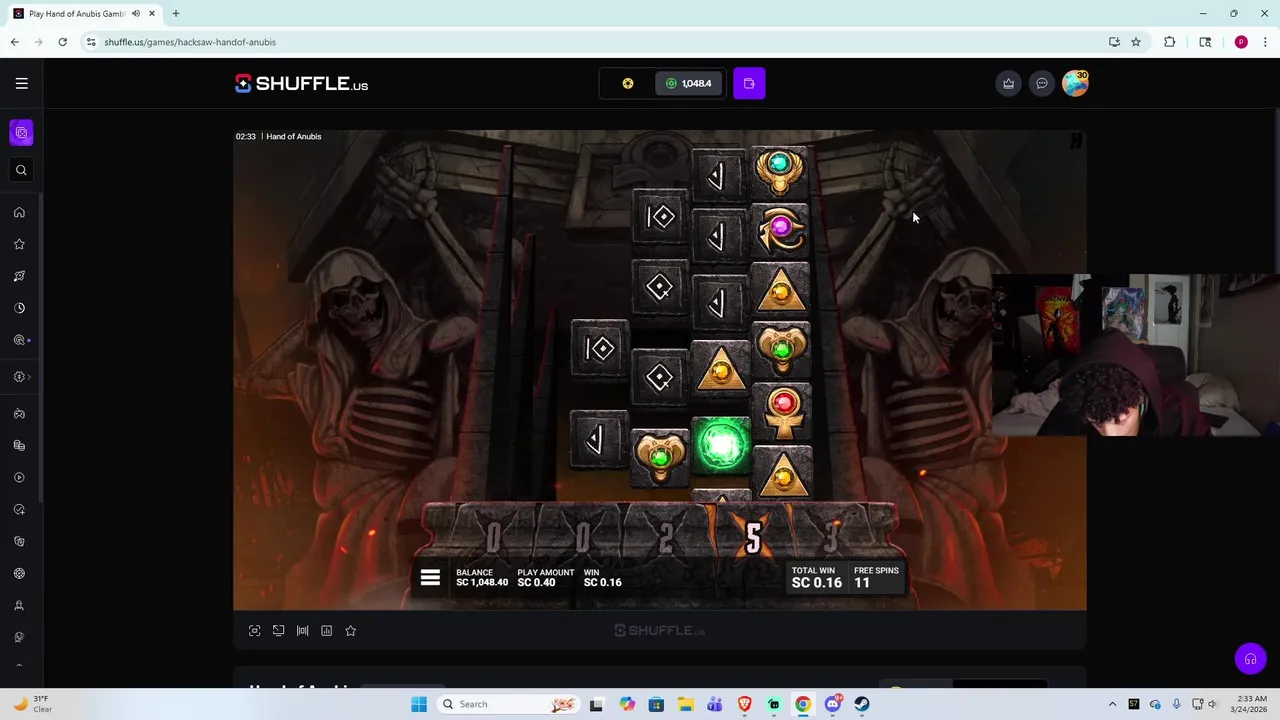Open the purple wallet button
This screenshot has width=1280, height=720.
click(749, 84)
